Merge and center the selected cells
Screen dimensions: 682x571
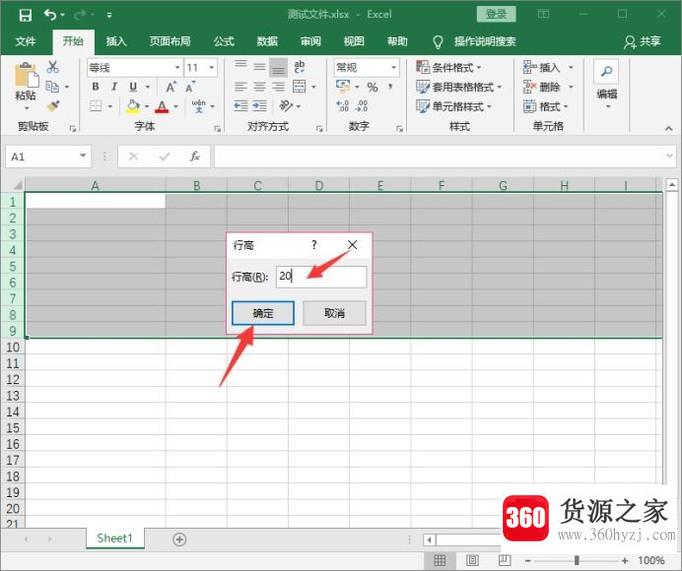click(x=299, y=87)
